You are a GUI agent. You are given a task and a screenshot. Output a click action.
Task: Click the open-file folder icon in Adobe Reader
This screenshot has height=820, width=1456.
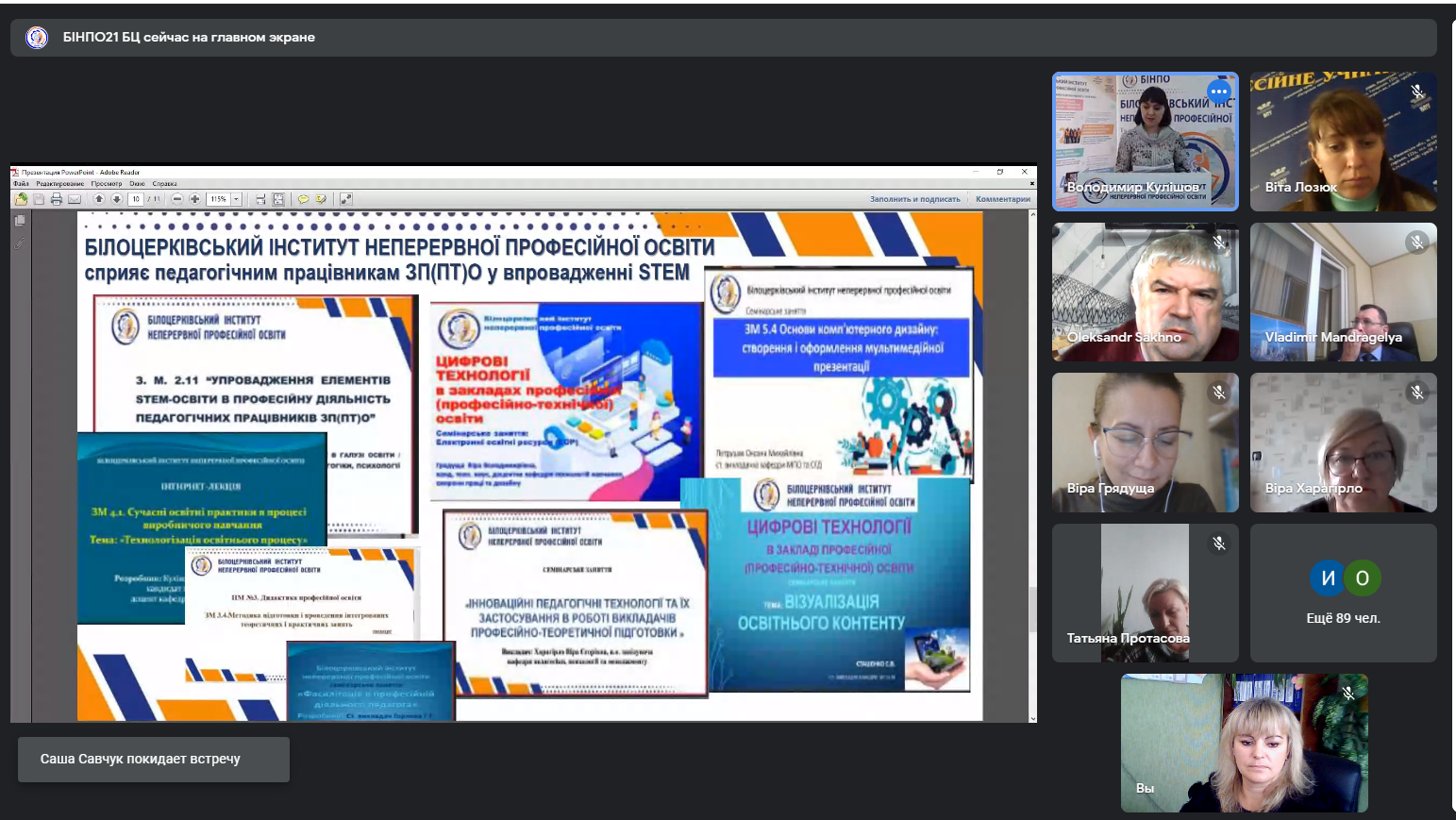point(21,199)
